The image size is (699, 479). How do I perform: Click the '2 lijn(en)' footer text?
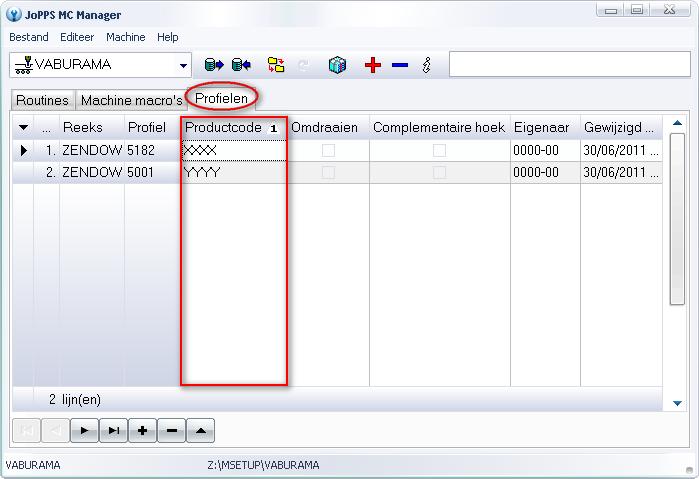point(75,400)
